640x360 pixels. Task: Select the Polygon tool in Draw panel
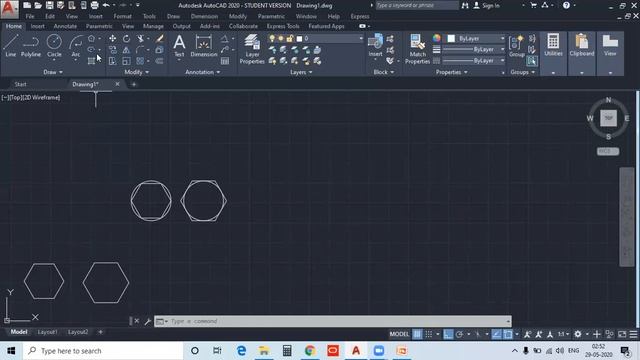click(x=91, y=38)
